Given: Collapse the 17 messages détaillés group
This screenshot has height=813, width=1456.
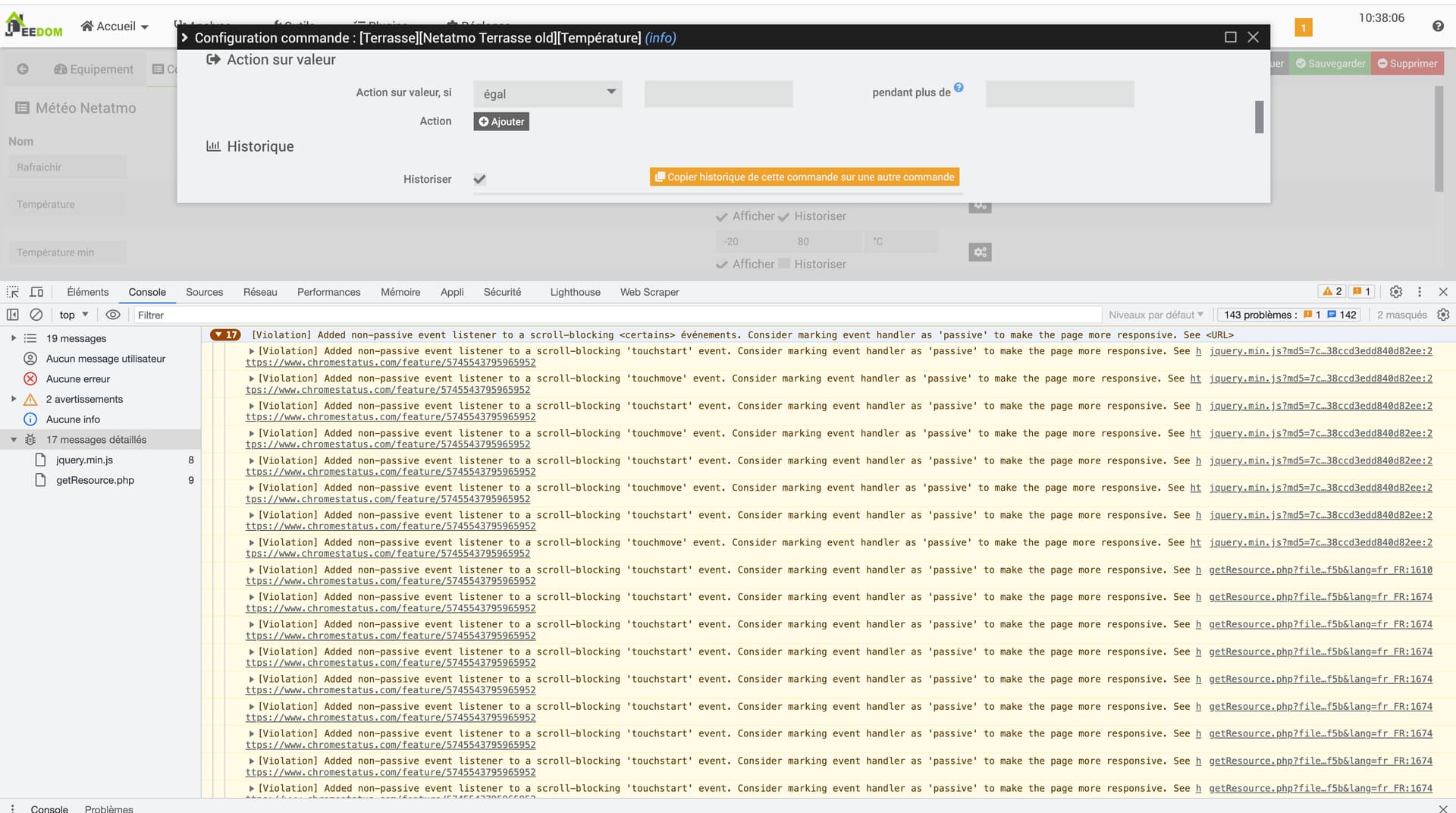Looking at the screenshot, I should pos(14,440).
